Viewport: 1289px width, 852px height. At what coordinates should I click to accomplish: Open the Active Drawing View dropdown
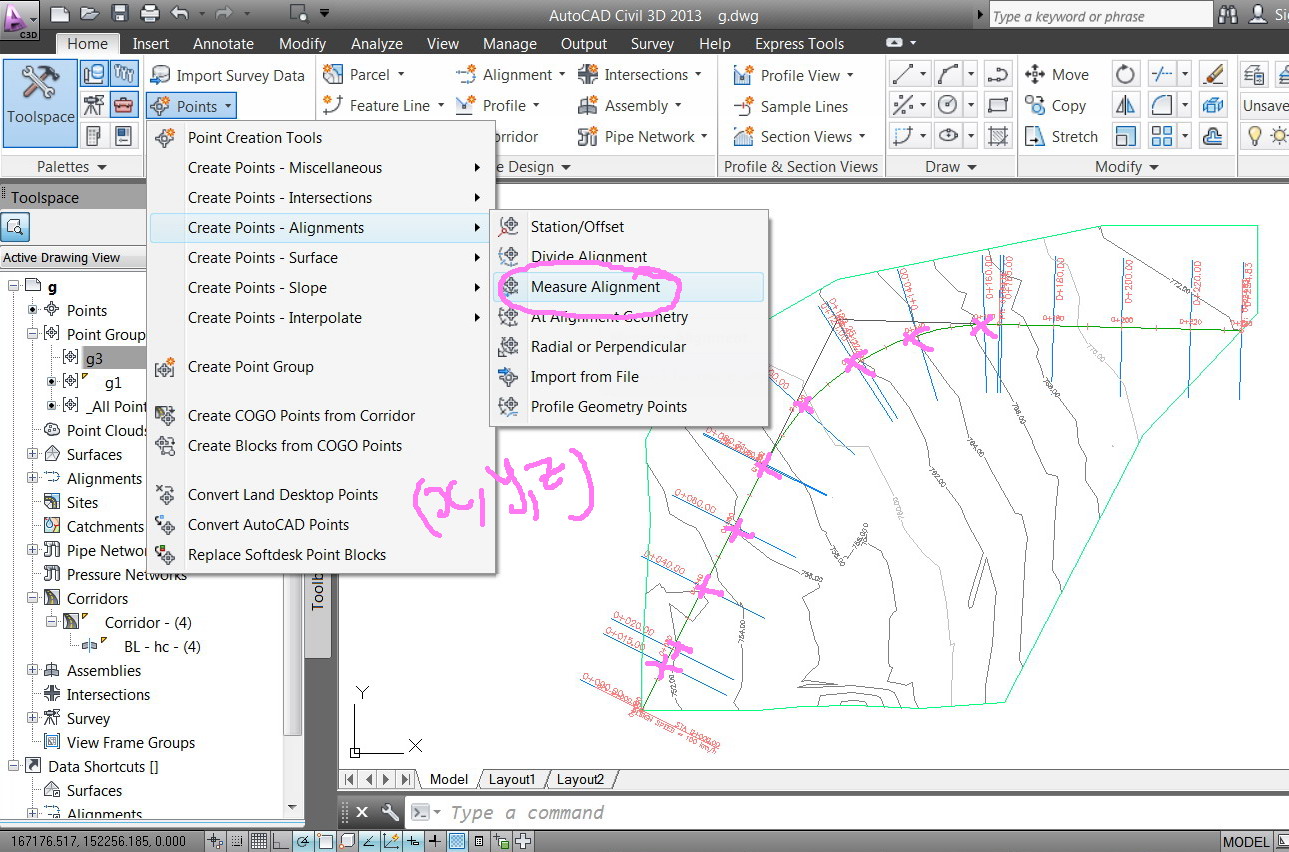pyautogui.click(x=72, y=258)
